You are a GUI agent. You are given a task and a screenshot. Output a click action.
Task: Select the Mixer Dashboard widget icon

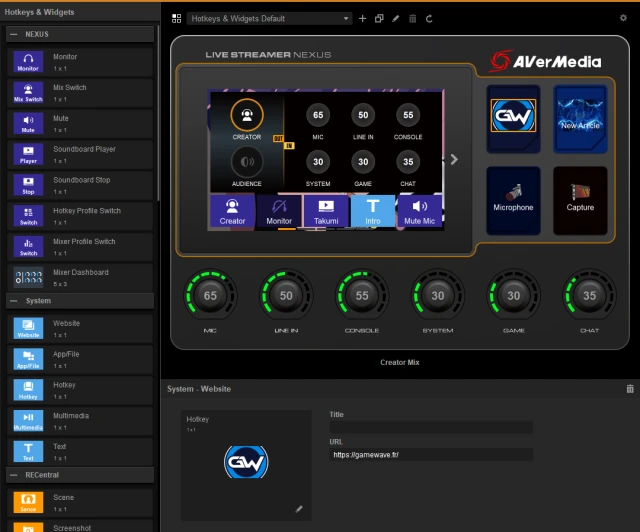tap(28, 278)
